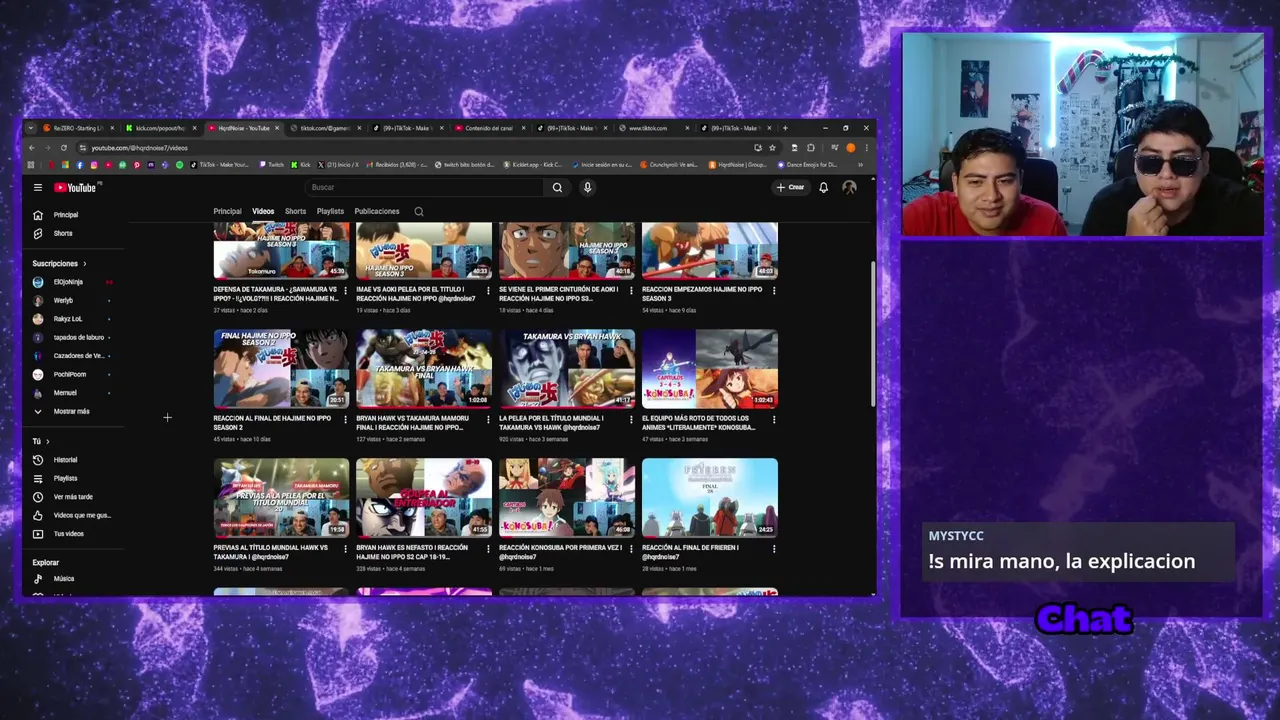Open REACCION EMPEZAMOS HAJIME NO IPPO SEASON 3 title
This screenshot has height=720, width=1280.
[x=702, y=294]
